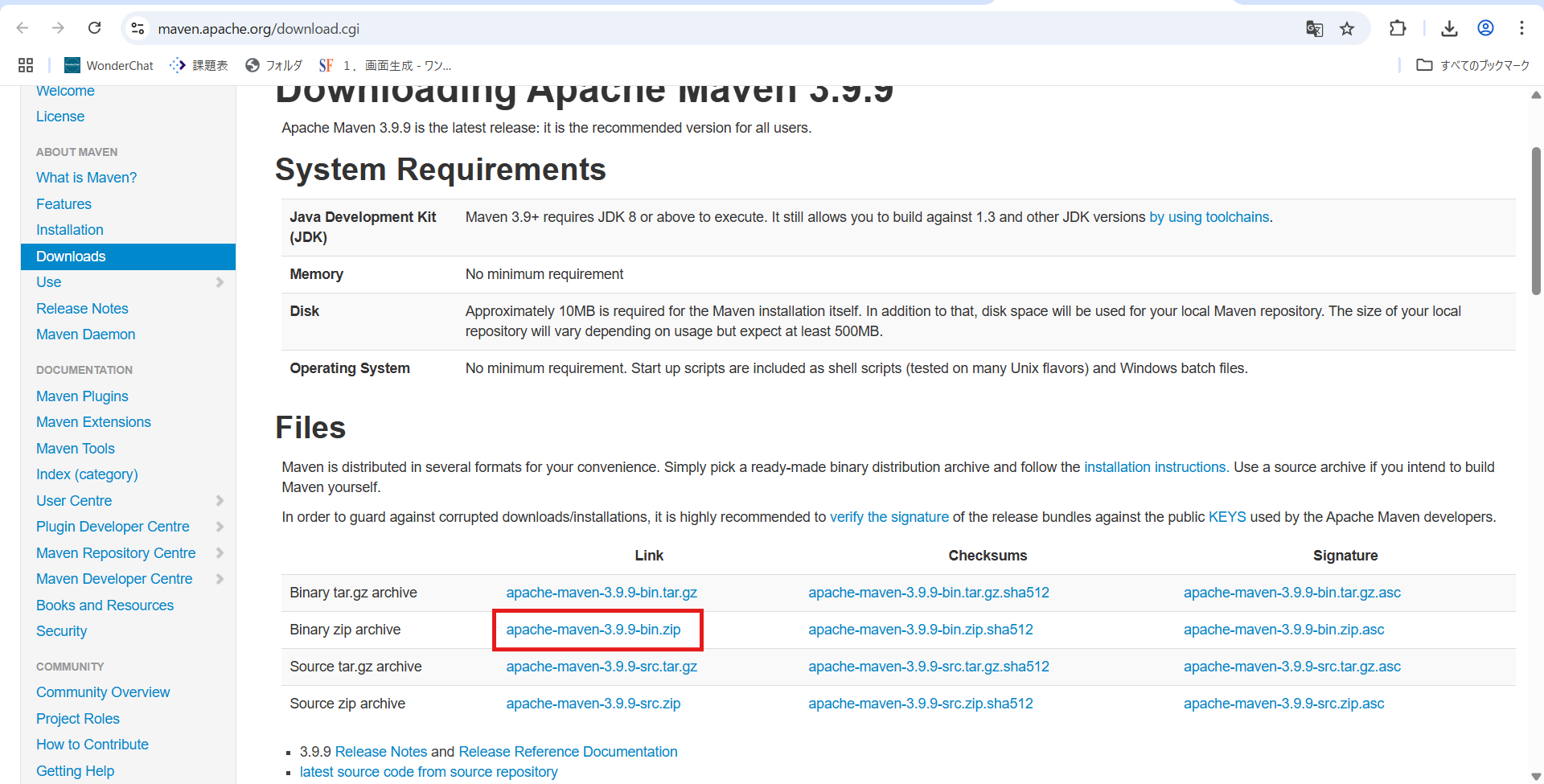Go back to the previous page
Viewport: 1544px width, 784px height.
(23, 28)
